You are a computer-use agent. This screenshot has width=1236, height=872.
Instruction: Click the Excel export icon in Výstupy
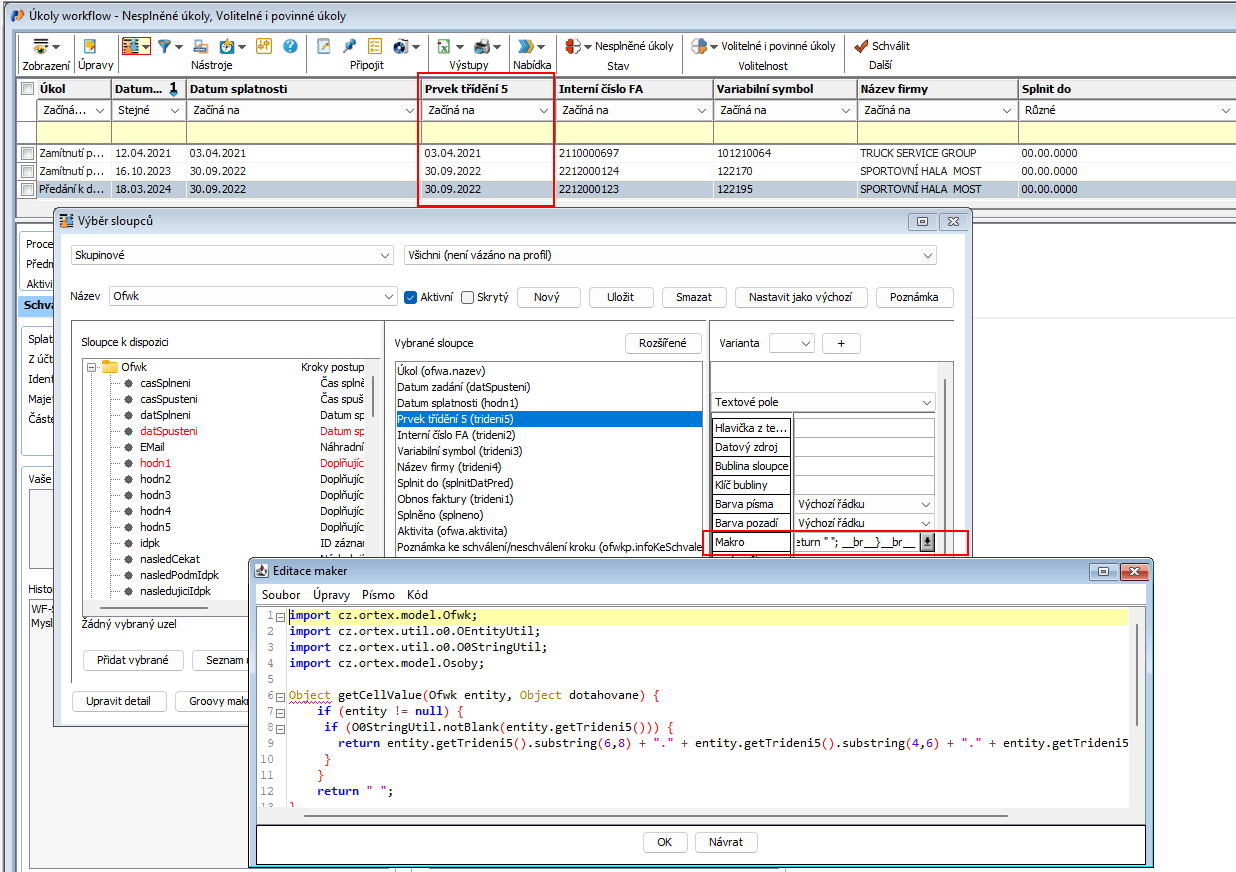(443, 46)
